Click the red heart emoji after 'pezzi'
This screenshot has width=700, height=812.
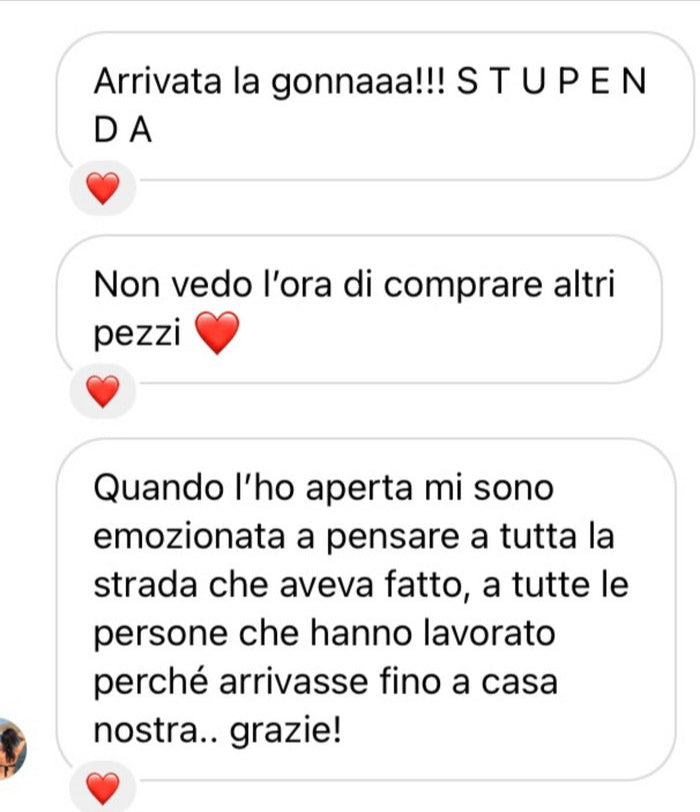[217, 332]
